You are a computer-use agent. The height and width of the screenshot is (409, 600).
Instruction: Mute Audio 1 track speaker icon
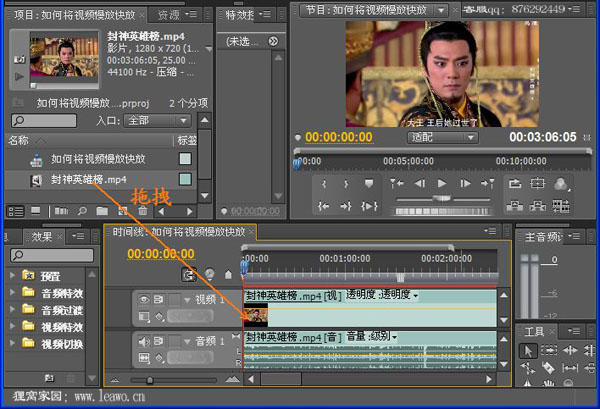144,341
